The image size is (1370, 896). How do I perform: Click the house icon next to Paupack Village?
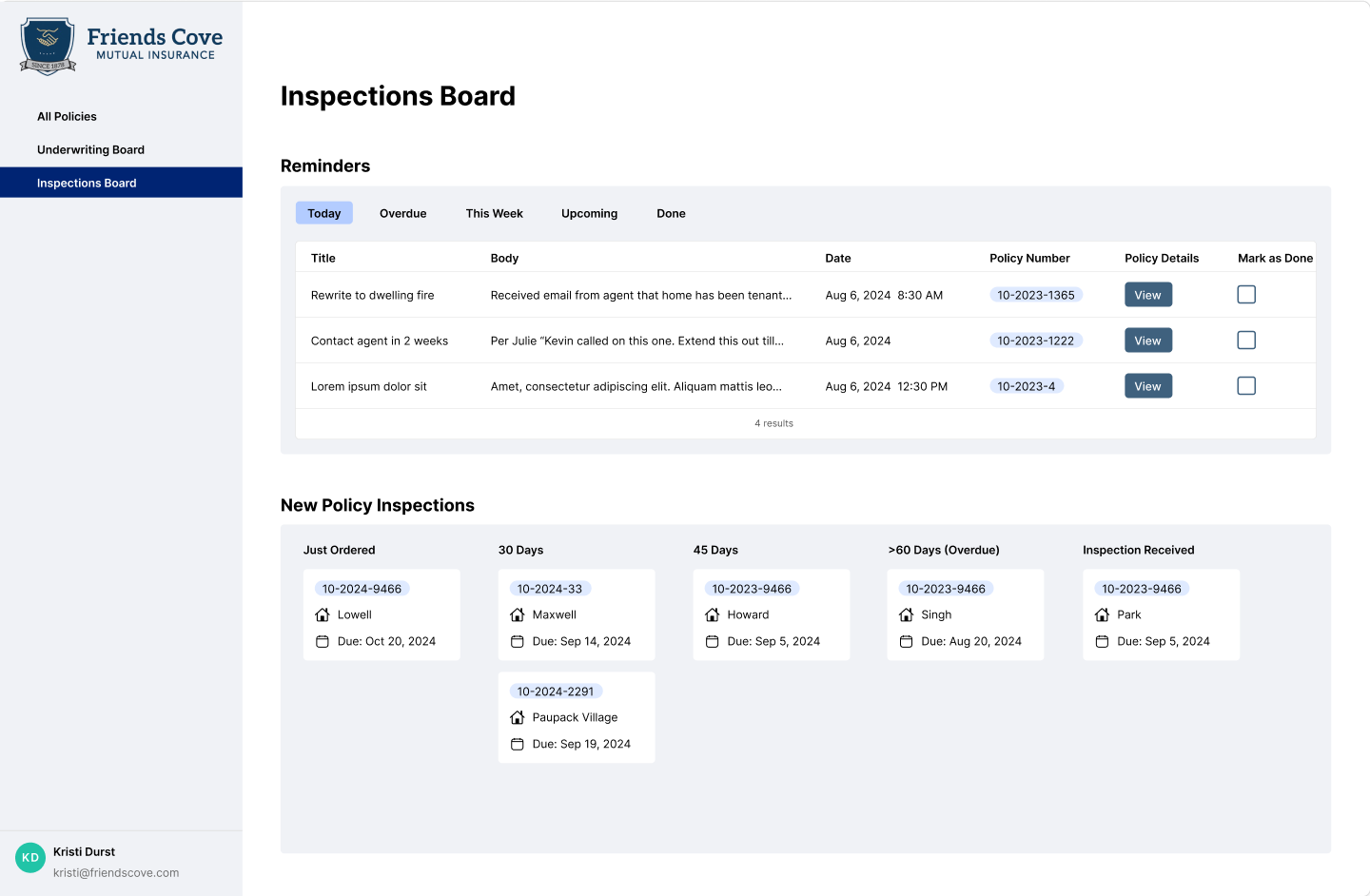(518, 718)
